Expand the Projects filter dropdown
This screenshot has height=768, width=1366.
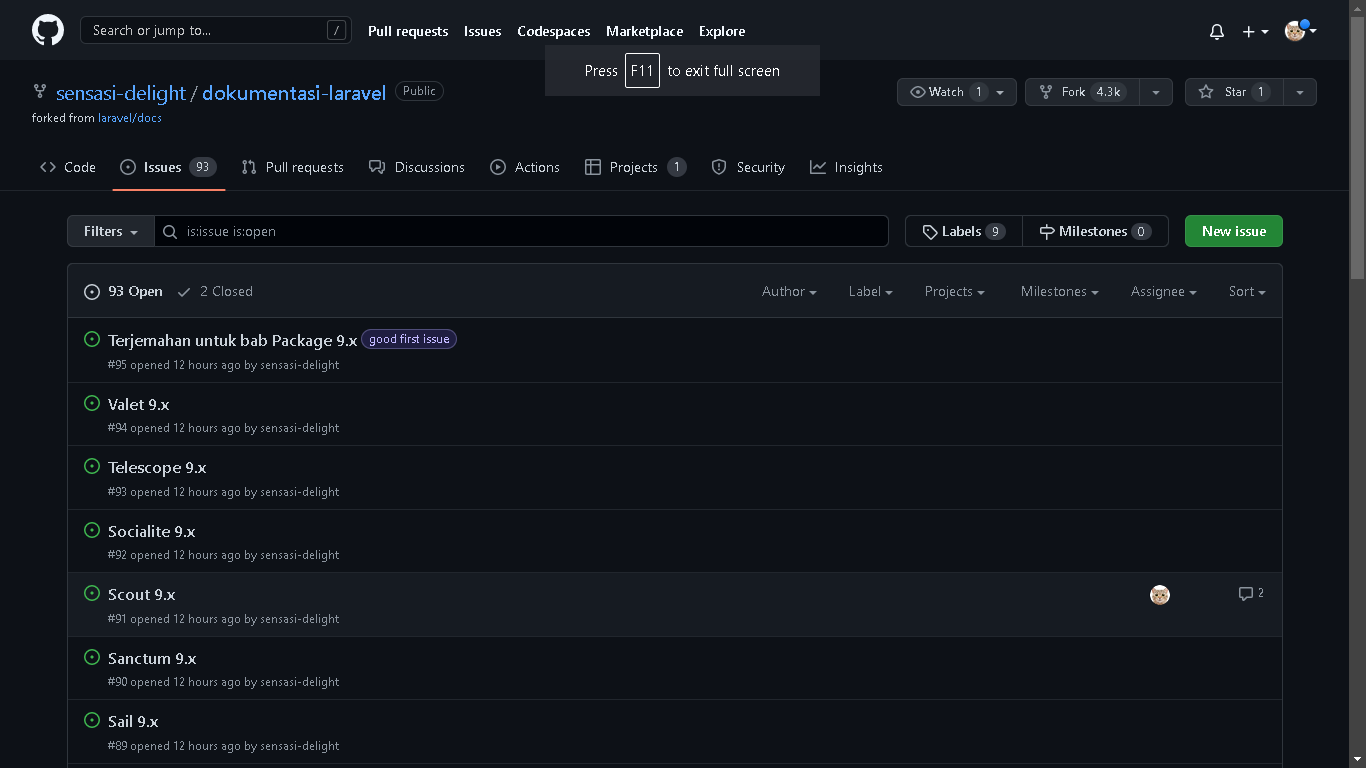click(x=955, y=291)
